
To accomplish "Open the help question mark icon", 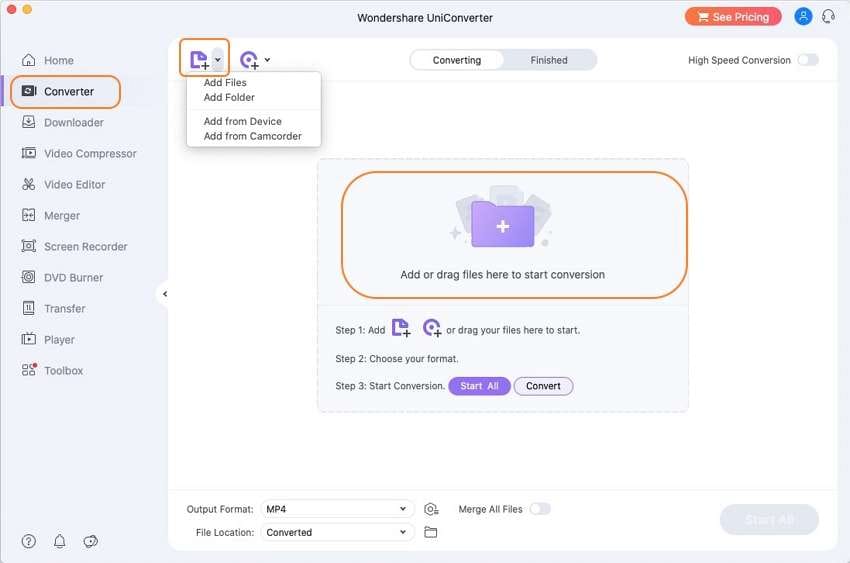I will (x=29, y=541).
